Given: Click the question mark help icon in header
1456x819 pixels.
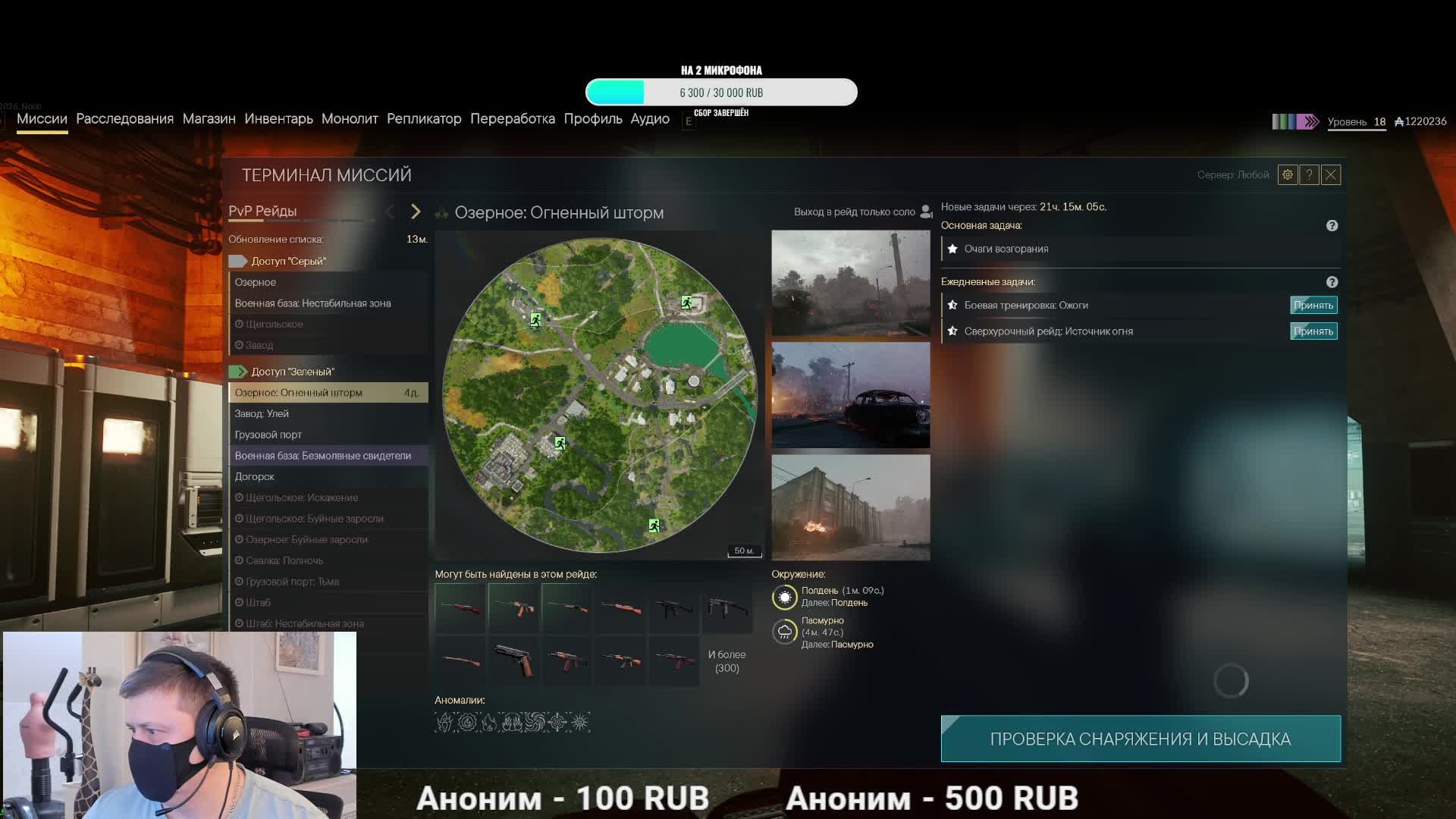Looking at the screenshot, I should [x=1309, y=175].
